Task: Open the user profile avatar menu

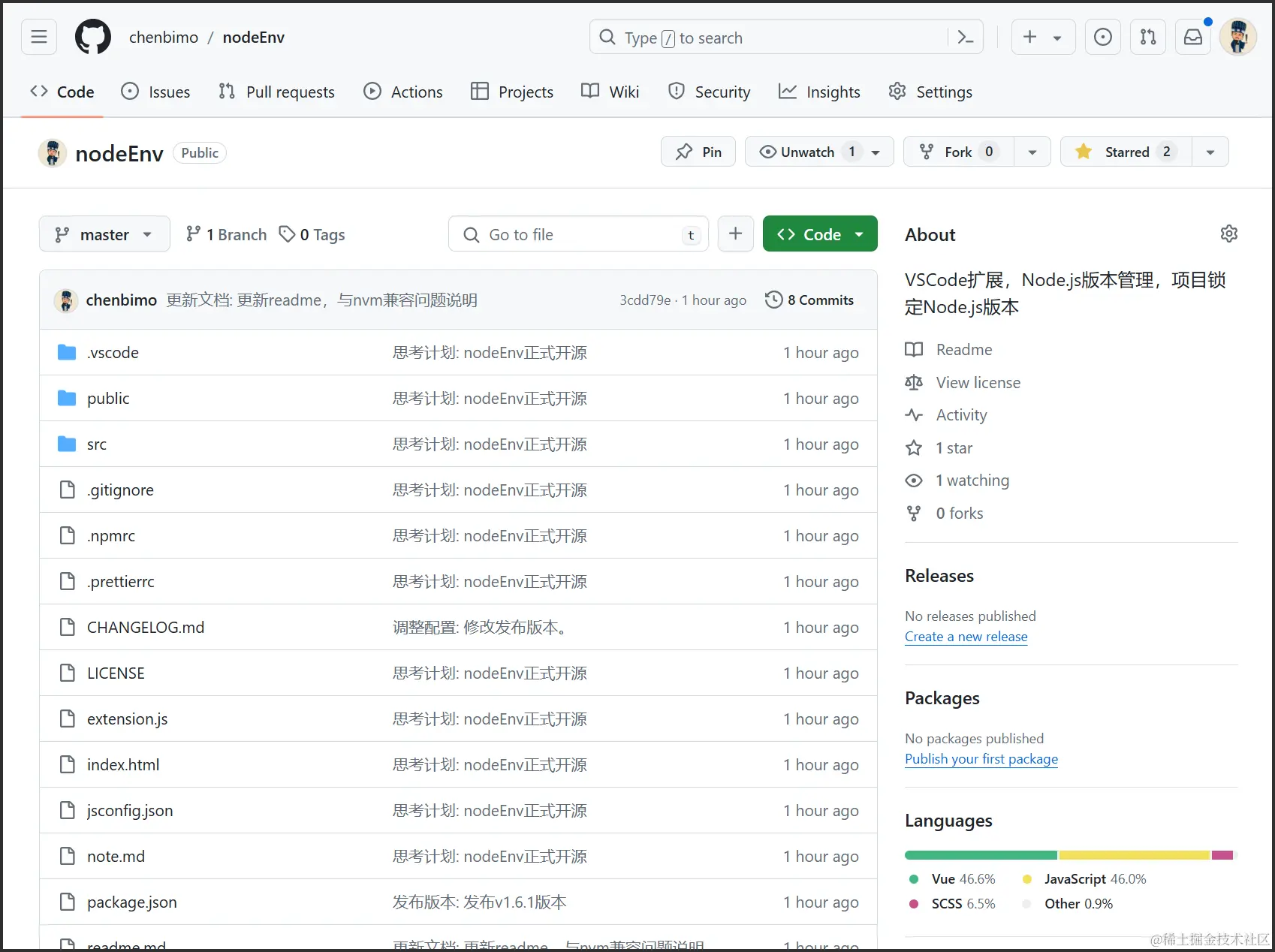Action: 1238,37
